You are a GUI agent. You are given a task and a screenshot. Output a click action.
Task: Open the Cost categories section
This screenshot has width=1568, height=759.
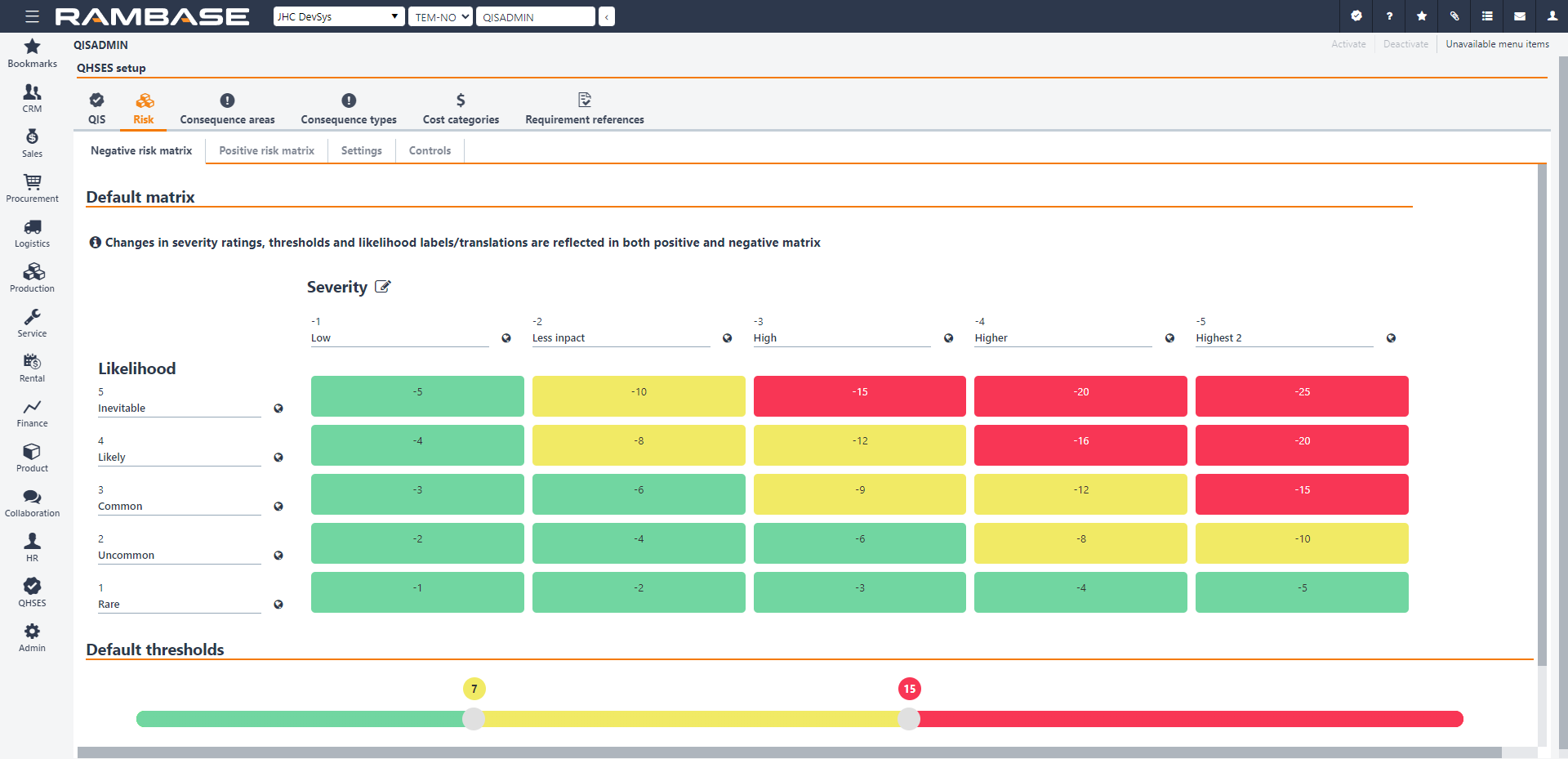click(460, 109)
